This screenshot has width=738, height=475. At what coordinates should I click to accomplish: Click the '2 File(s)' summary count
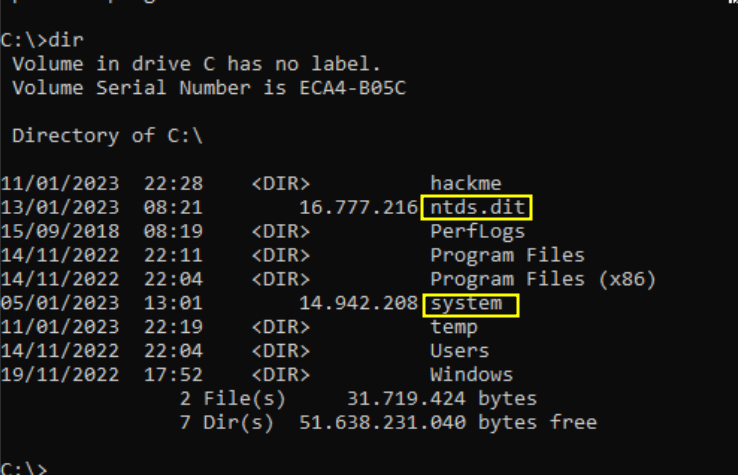(232, 399)
